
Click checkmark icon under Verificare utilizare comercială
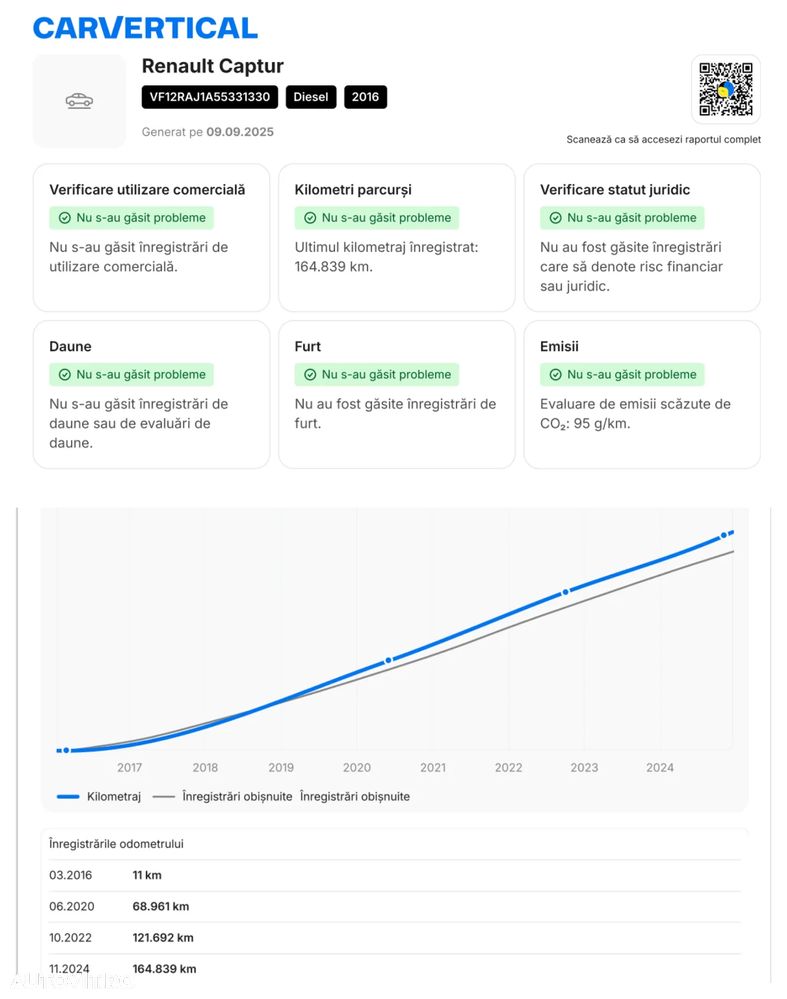coord(65,218)
